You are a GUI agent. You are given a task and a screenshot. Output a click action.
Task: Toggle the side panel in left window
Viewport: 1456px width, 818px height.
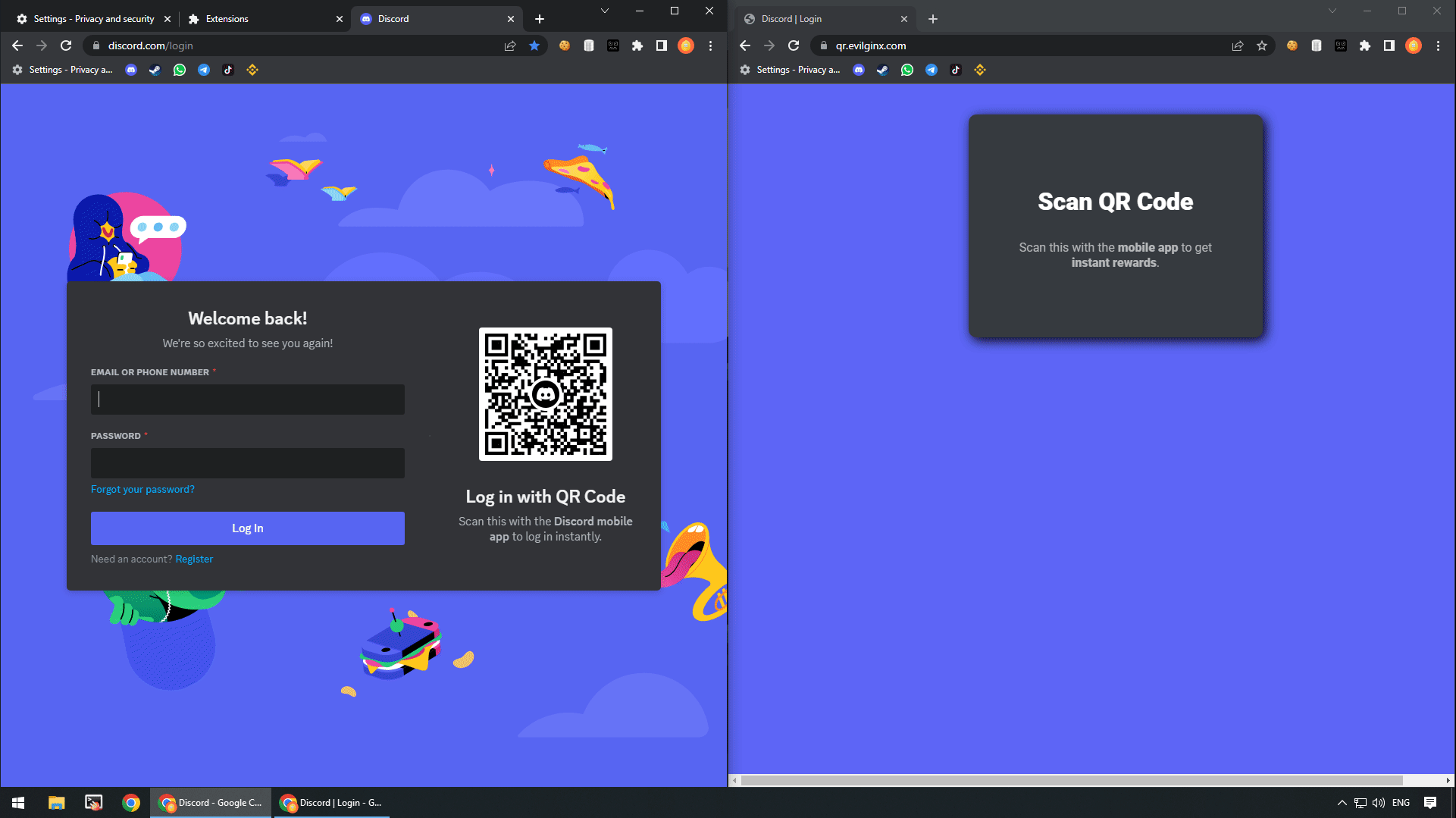(x=662, y=46)
